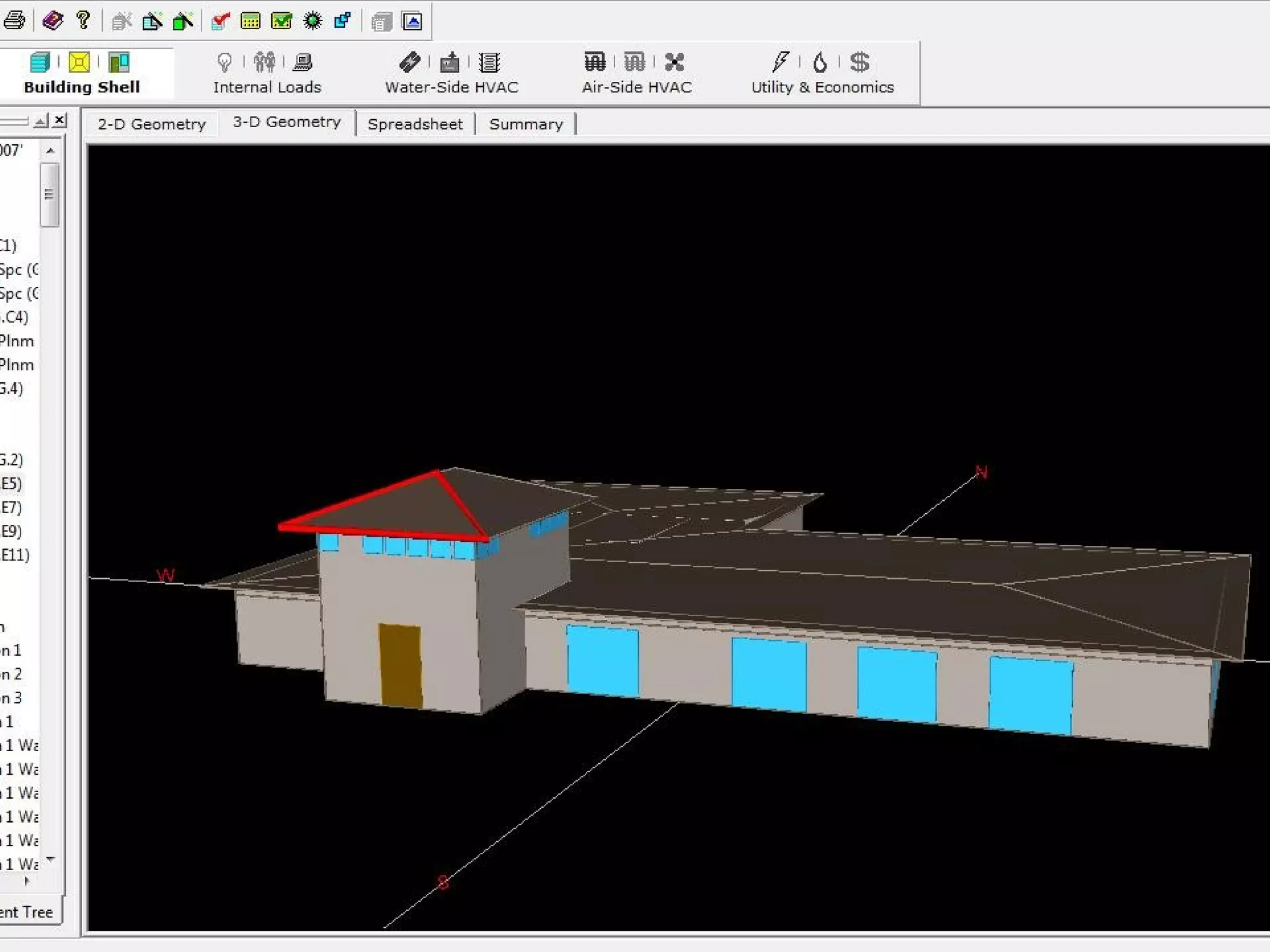Click the fan icon in Air-Side HVAC
The image size is (1270, 952).
click(x=674, y=62)
